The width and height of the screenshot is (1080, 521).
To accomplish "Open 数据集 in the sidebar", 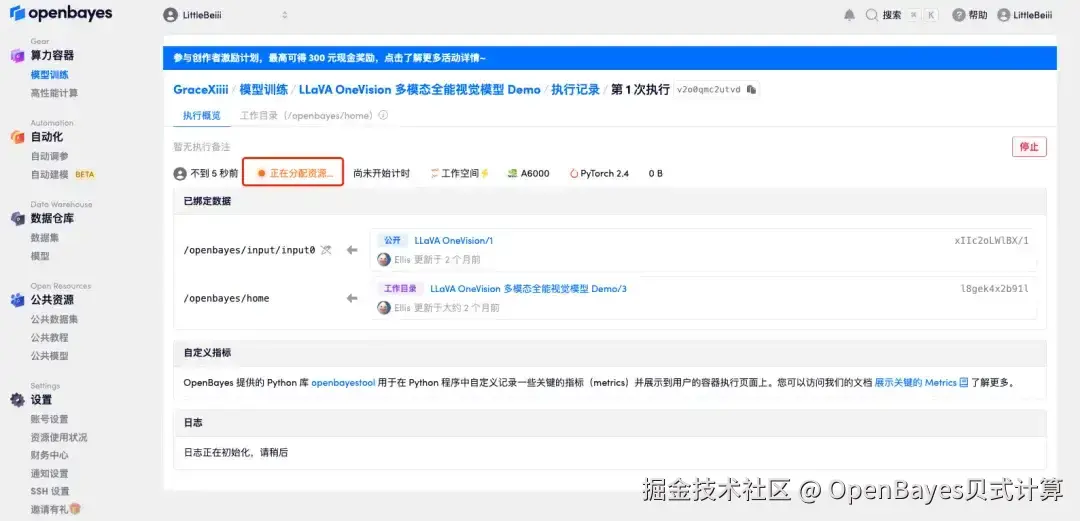I will [x=45, y=238].
